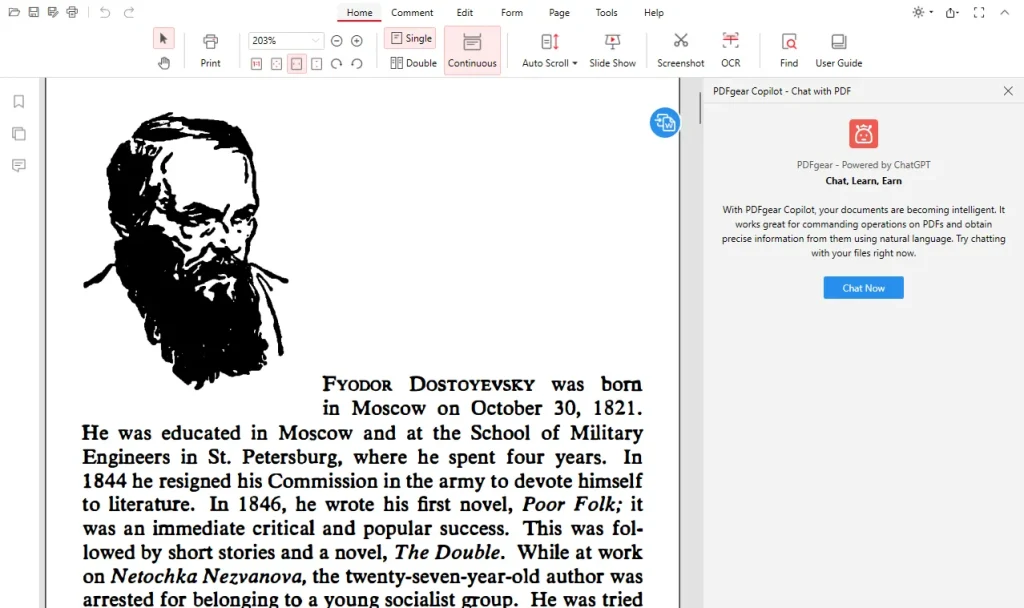Viewport: 1024px width, 608px height.
Task: Click the Save As icon with the pencil
Action: 53,12
